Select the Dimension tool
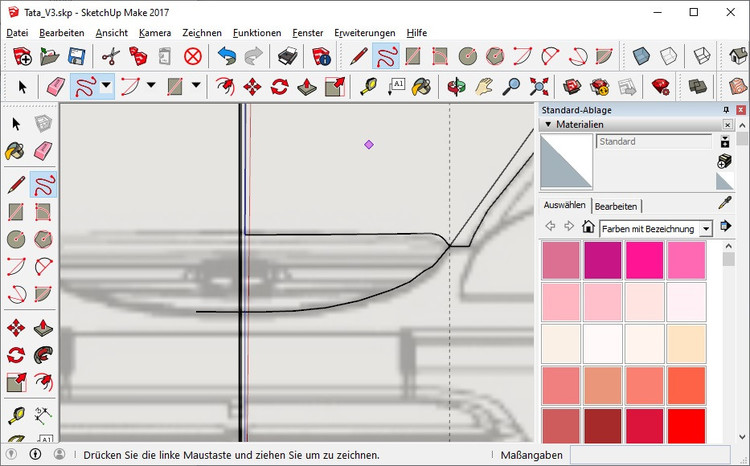The height and width of the screenshot is (466, 750). click(43, 416)
